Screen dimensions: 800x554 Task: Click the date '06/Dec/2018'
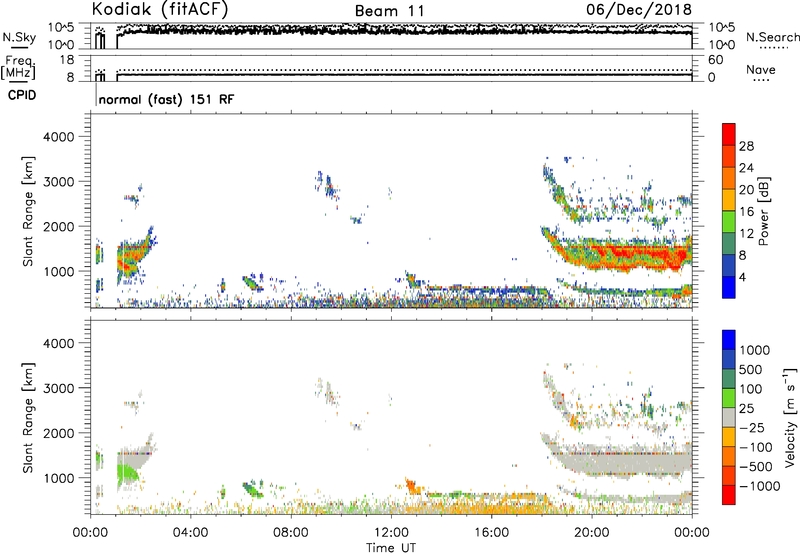tap(639, 9)
